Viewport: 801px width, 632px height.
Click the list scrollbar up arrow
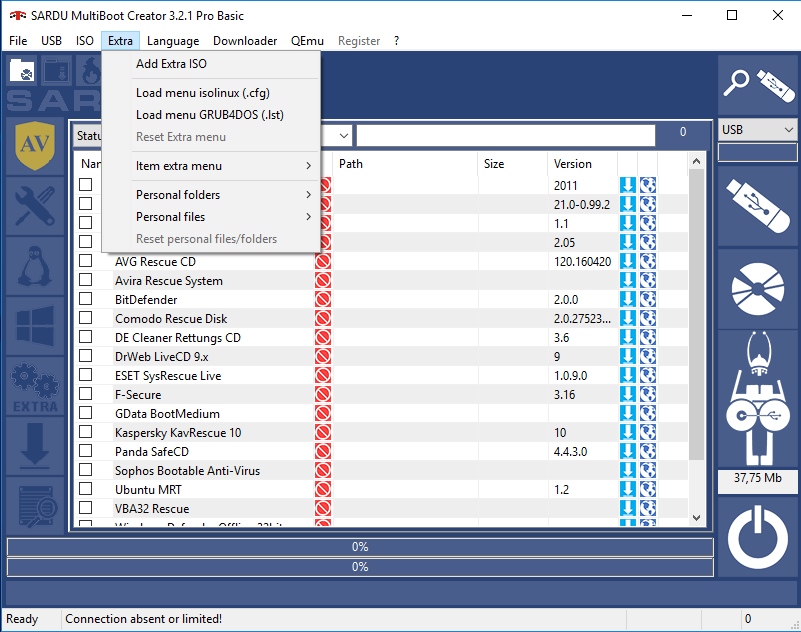pos(696,161)
